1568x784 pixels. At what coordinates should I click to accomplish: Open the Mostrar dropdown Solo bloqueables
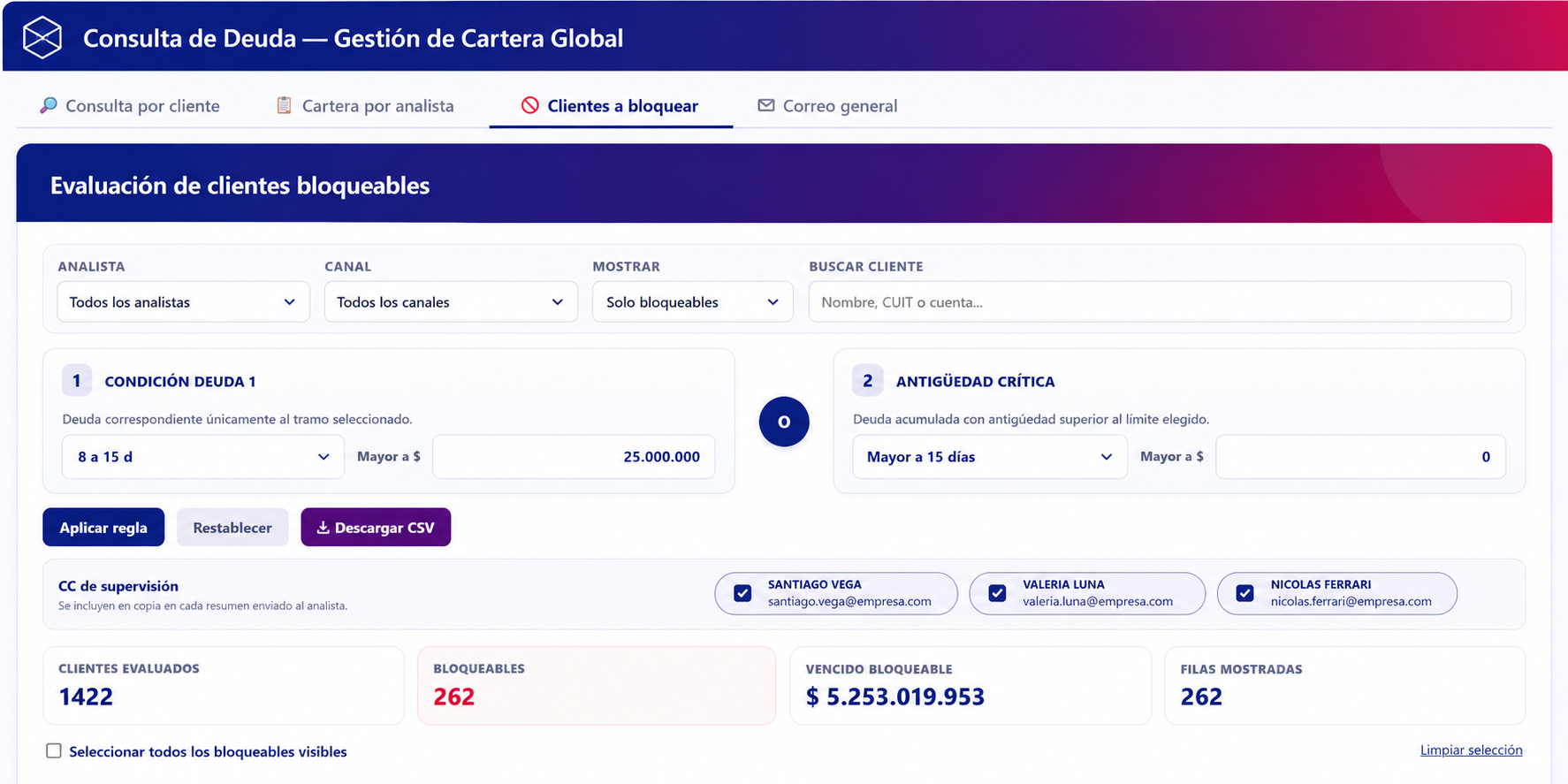[x=693, y=302]
